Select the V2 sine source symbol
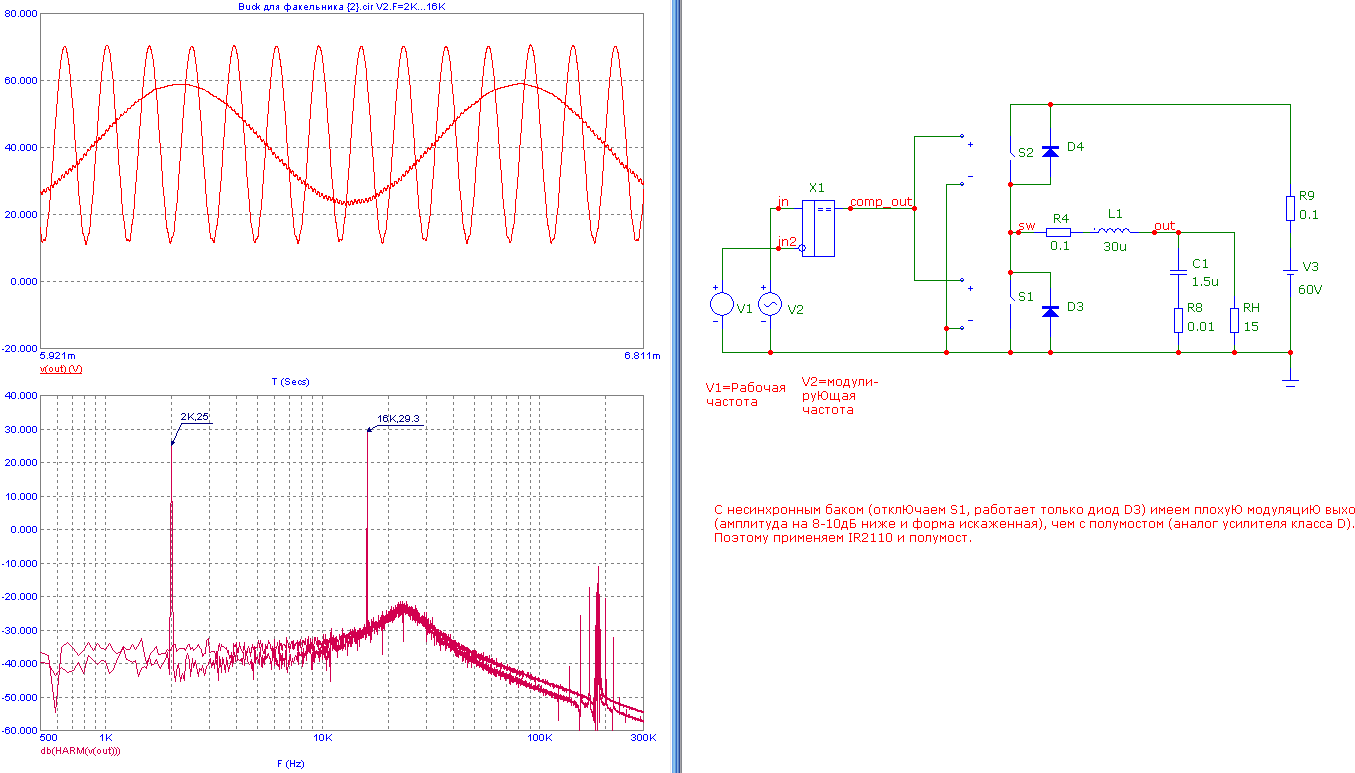The image size is (1355, 773). click(x=770, y=304)
